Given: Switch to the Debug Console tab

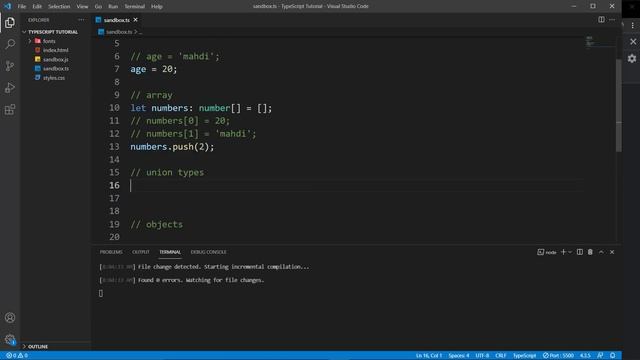Looking at the screenshot, I should [x=208, y=252].
